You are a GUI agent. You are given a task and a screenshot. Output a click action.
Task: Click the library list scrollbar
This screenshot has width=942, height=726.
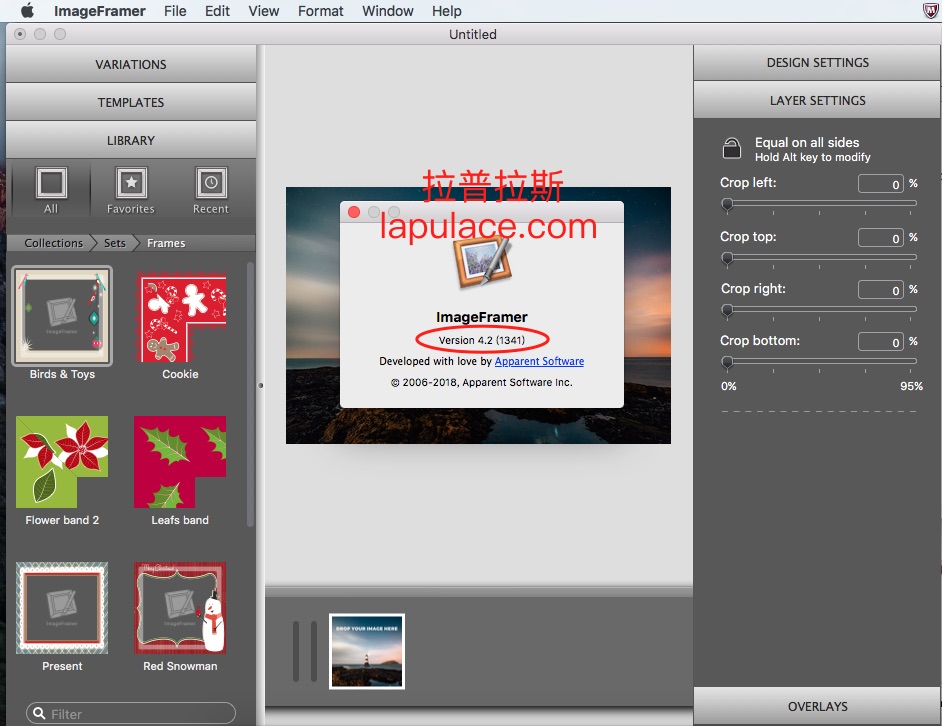click(x=251, y=395)
